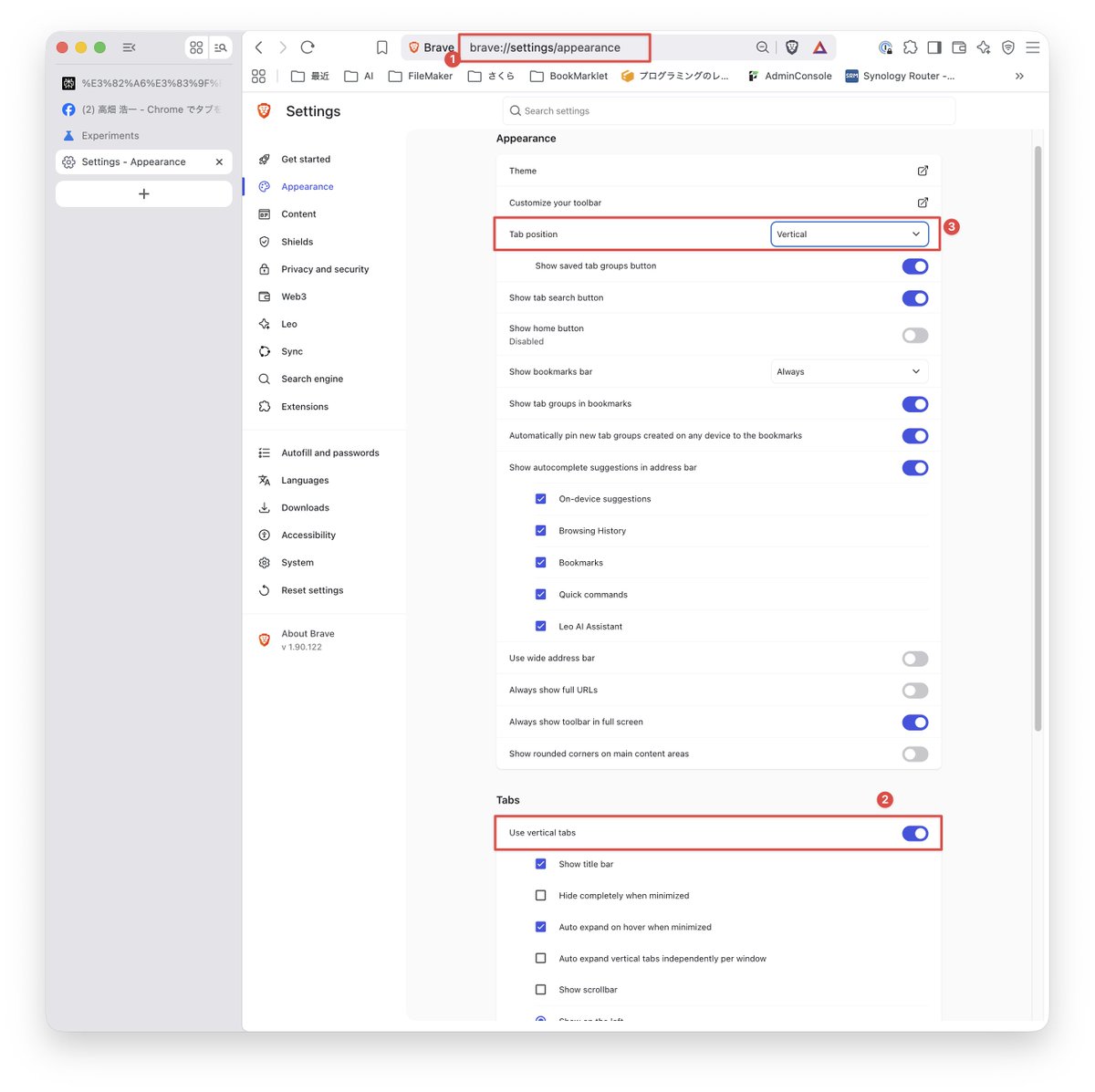Open the Synology Router bookmark

click(x=900, y=77)
